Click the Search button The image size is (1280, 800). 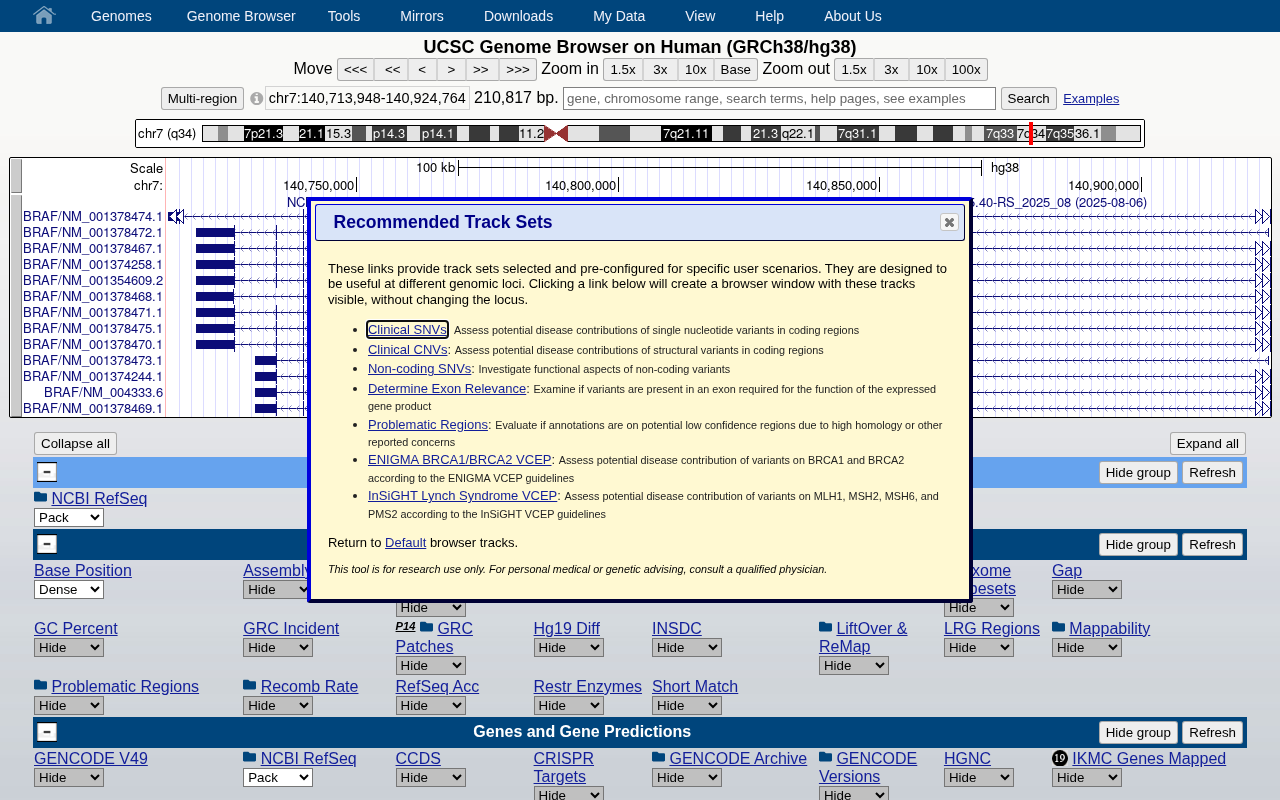coord(1029,98)
